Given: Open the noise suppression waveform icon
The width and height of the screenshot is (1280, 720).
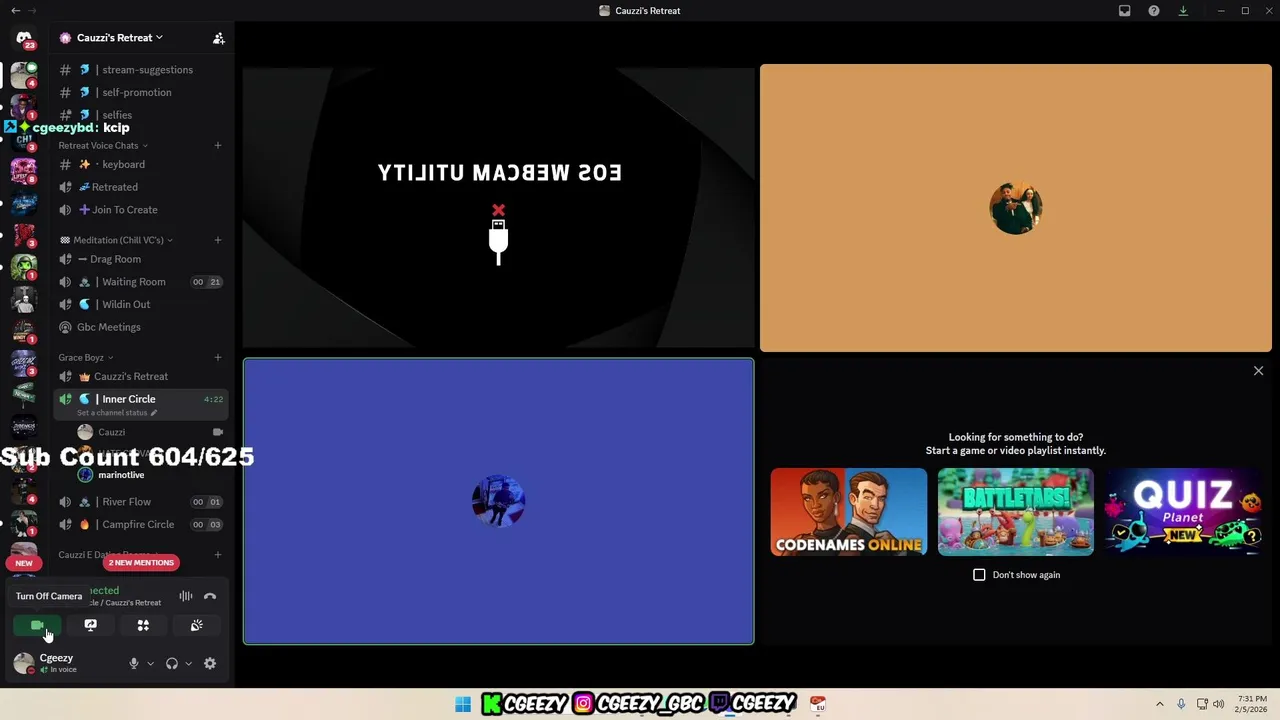Looking at the screenshot, I should pos(186,597).
